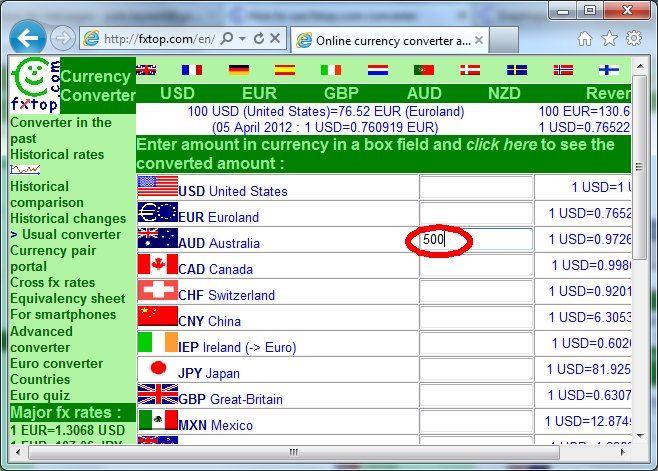Click the AUD Australia amount field
This screenshot has height=471, width=658.
pyautogui.click(x=476, y=240)
